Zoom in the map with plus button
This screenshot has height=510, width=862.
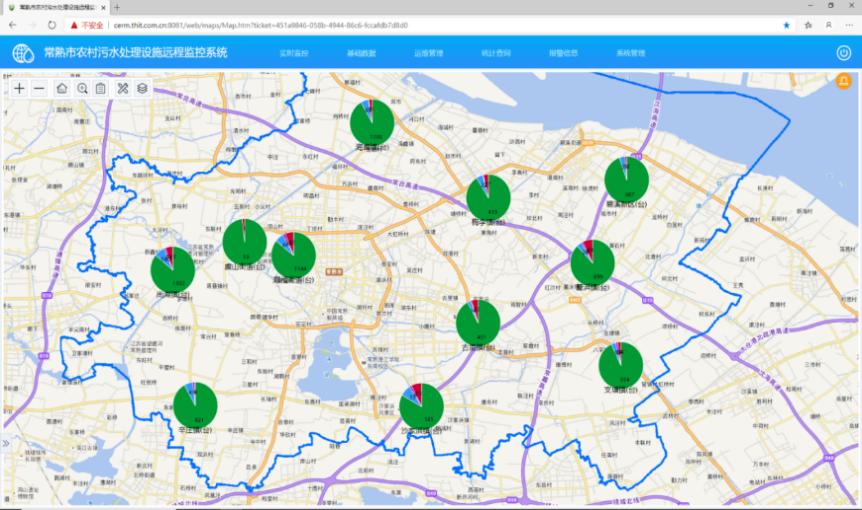[20, 88]
